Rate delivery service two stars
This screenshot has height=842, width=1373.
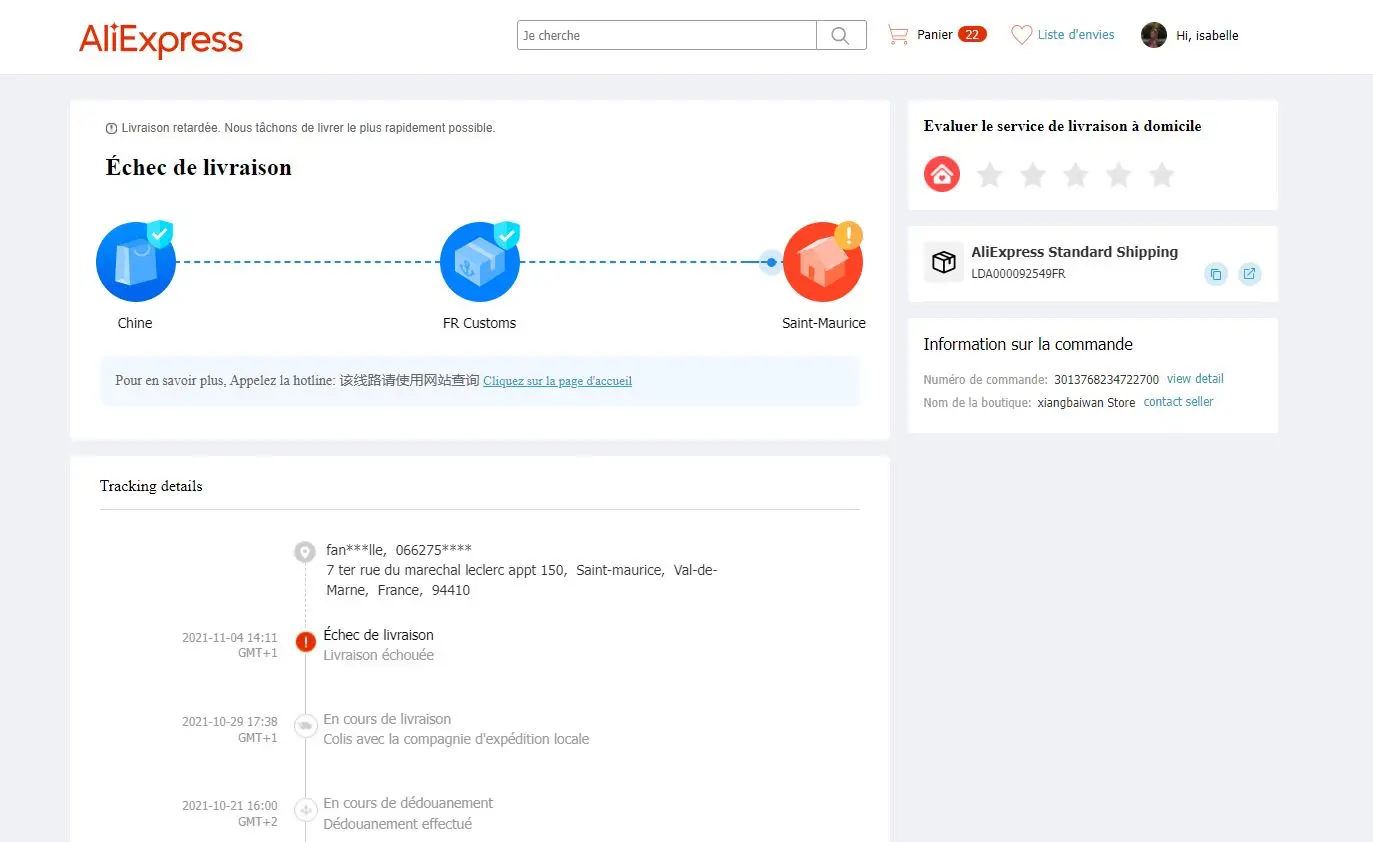pos(1033,176)
